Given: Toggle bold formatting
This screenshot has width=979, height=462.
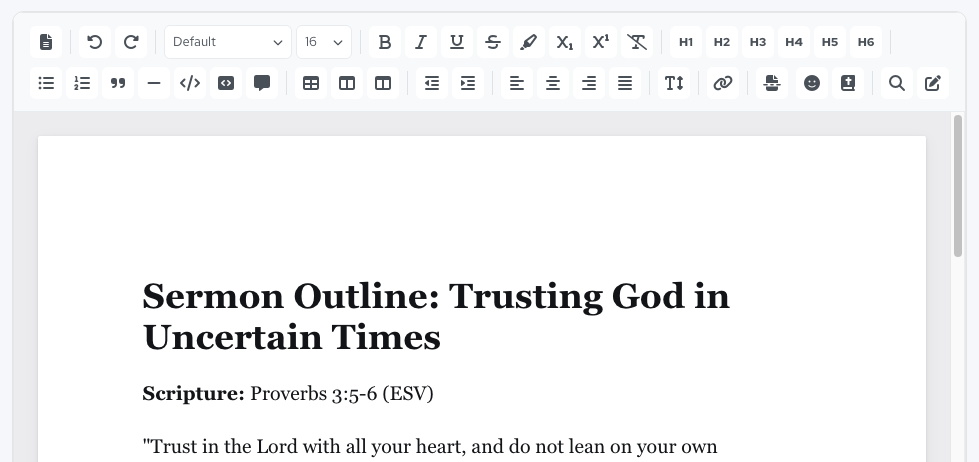Looking at the screenshot, I should coord(385,42).
